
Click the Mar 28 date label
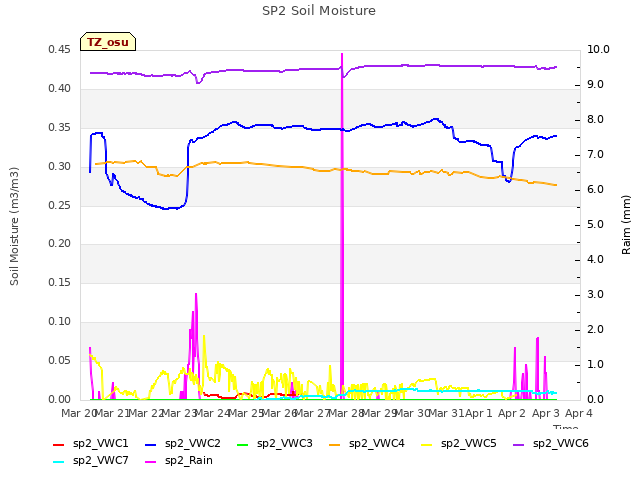(346, 414)
